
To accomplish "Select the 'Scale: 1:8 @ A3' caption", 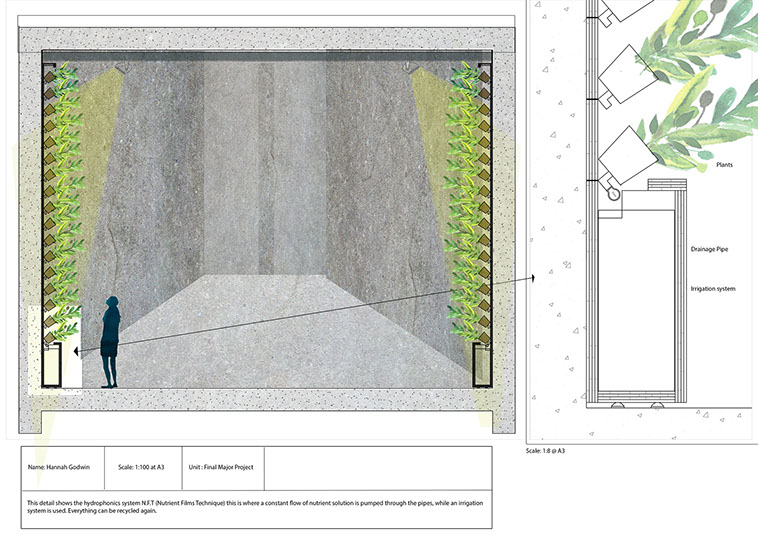I will pyautogui.click(x=557, y=451).
